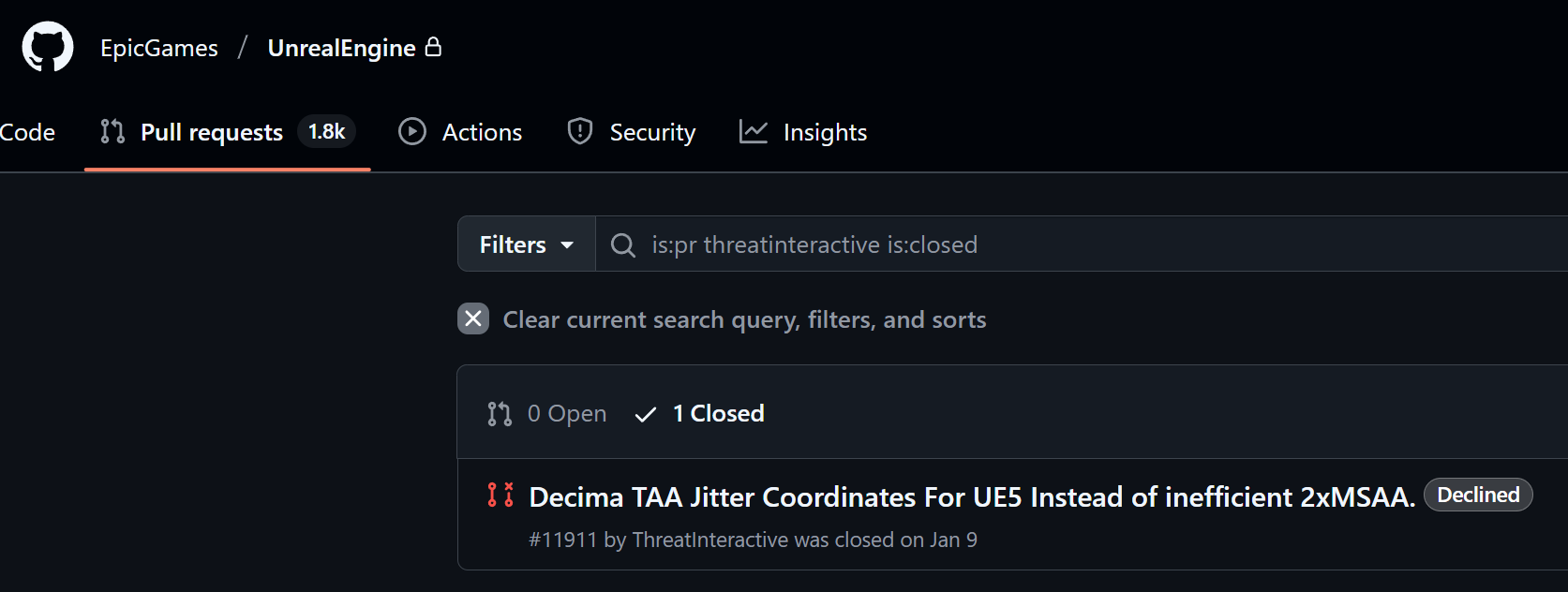Click the Declined label
The height and width of the screenshot is (592, 1568).
coord(1478,495)
